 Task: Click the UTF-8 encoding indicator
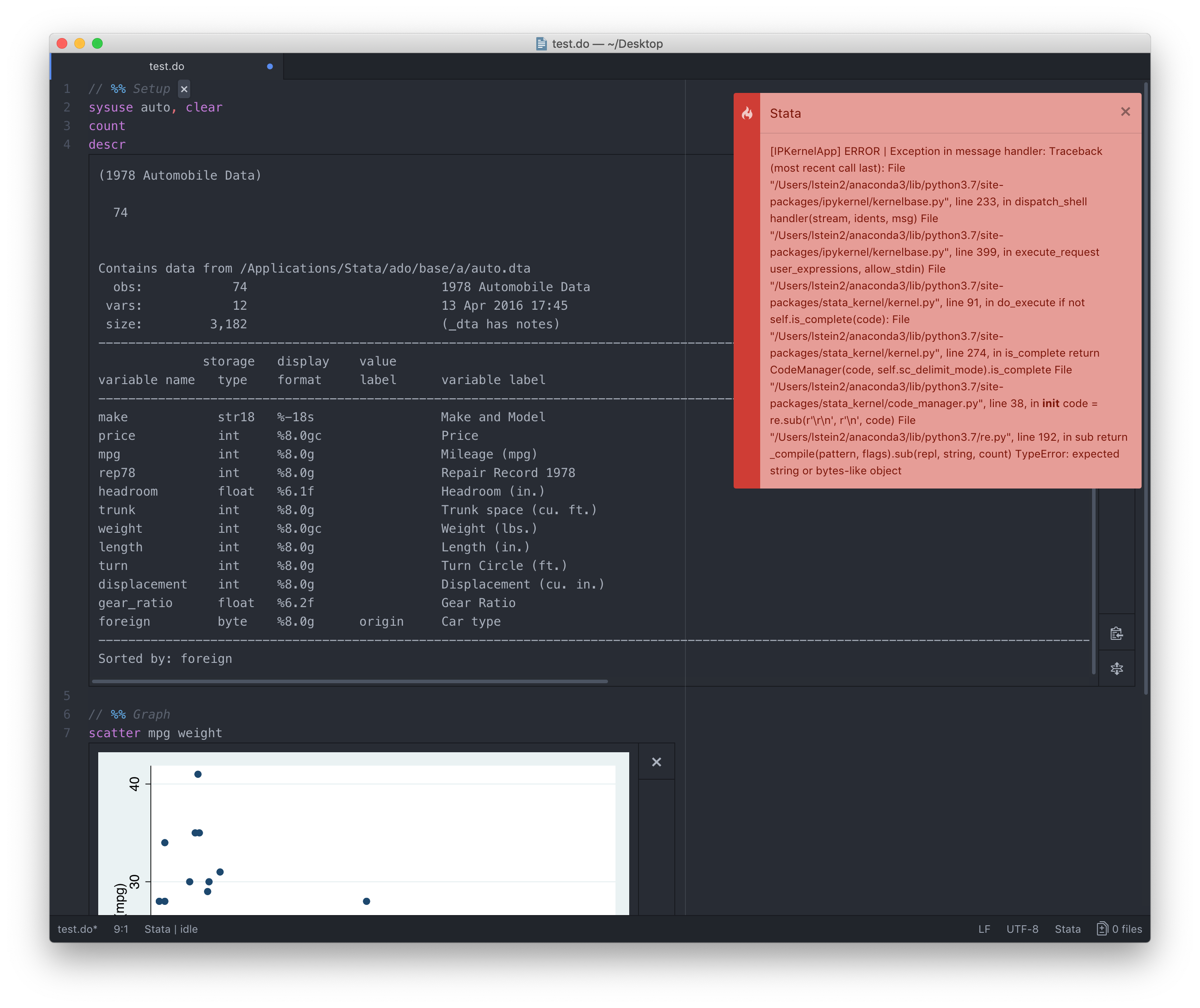pos(1022,928)
